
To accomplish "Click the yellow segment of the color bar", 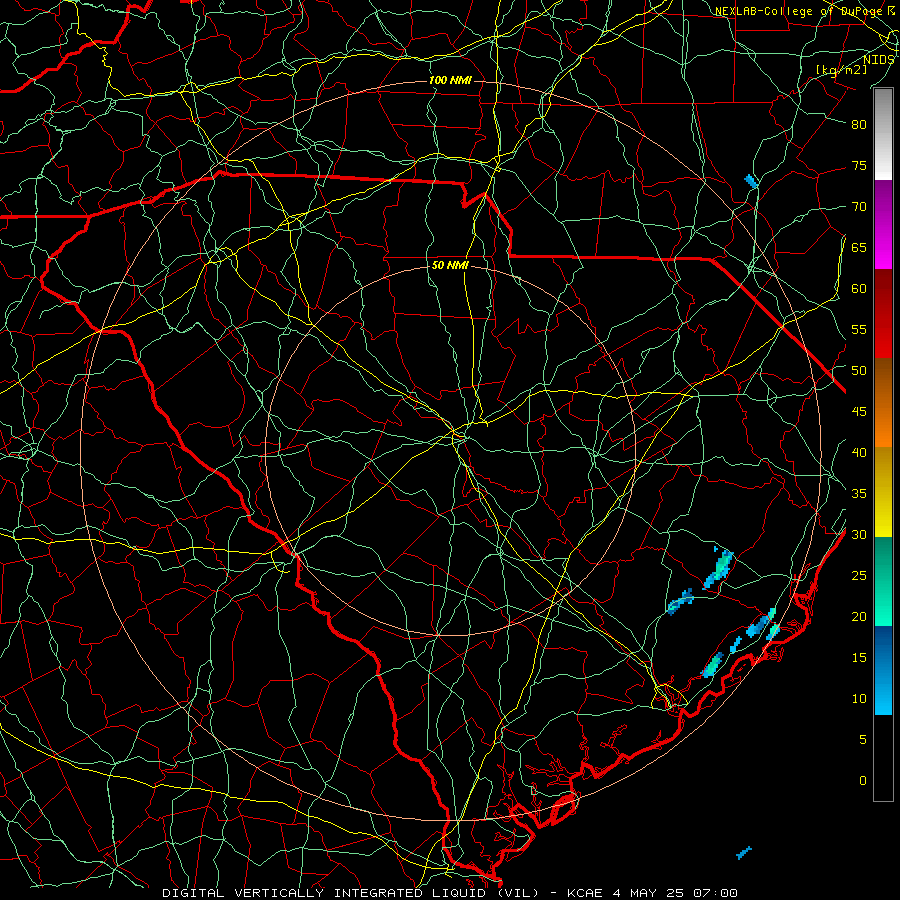I will click(x=883, y=492).
